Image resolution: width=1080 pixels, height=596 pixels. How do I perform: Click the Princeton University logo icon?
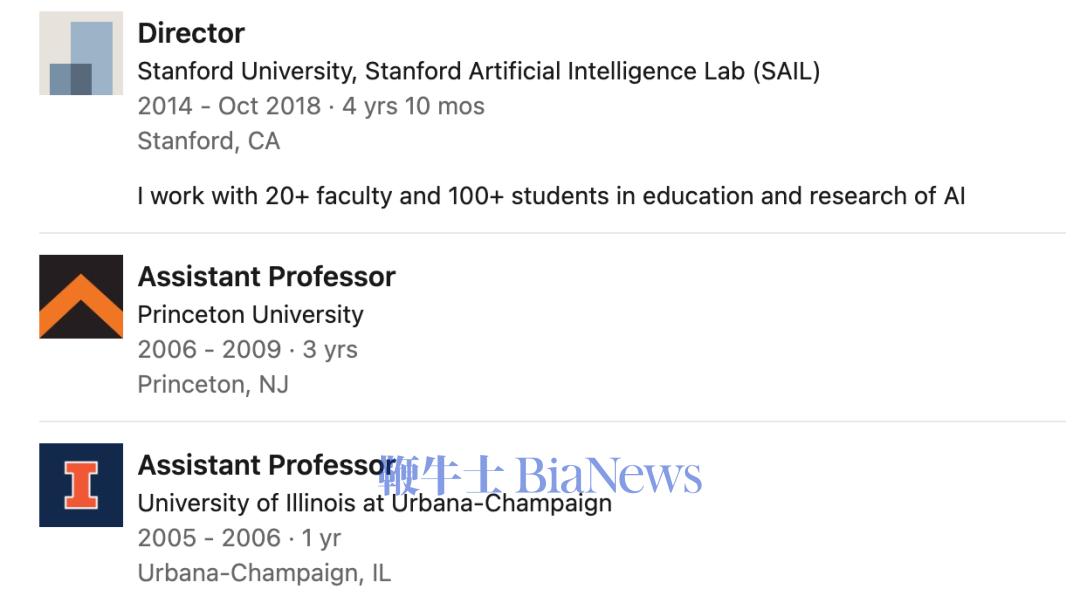tap(81, 297)
